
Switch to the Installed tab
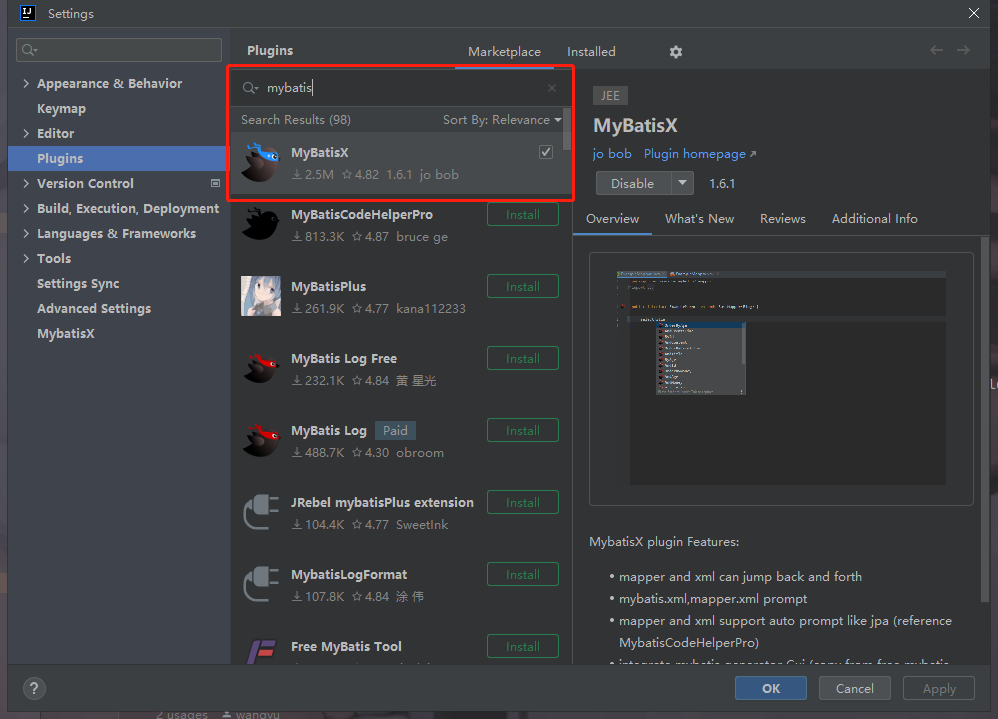click(591, 52)
